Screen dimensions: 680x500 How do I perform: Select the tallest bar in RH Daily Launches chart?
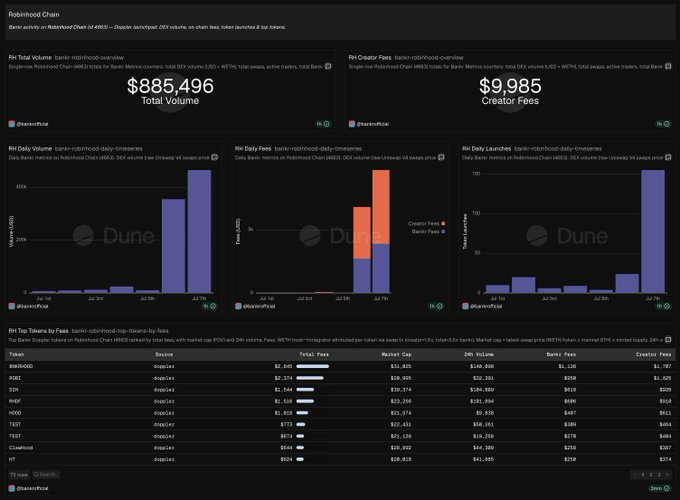click(x=653, y=231)
